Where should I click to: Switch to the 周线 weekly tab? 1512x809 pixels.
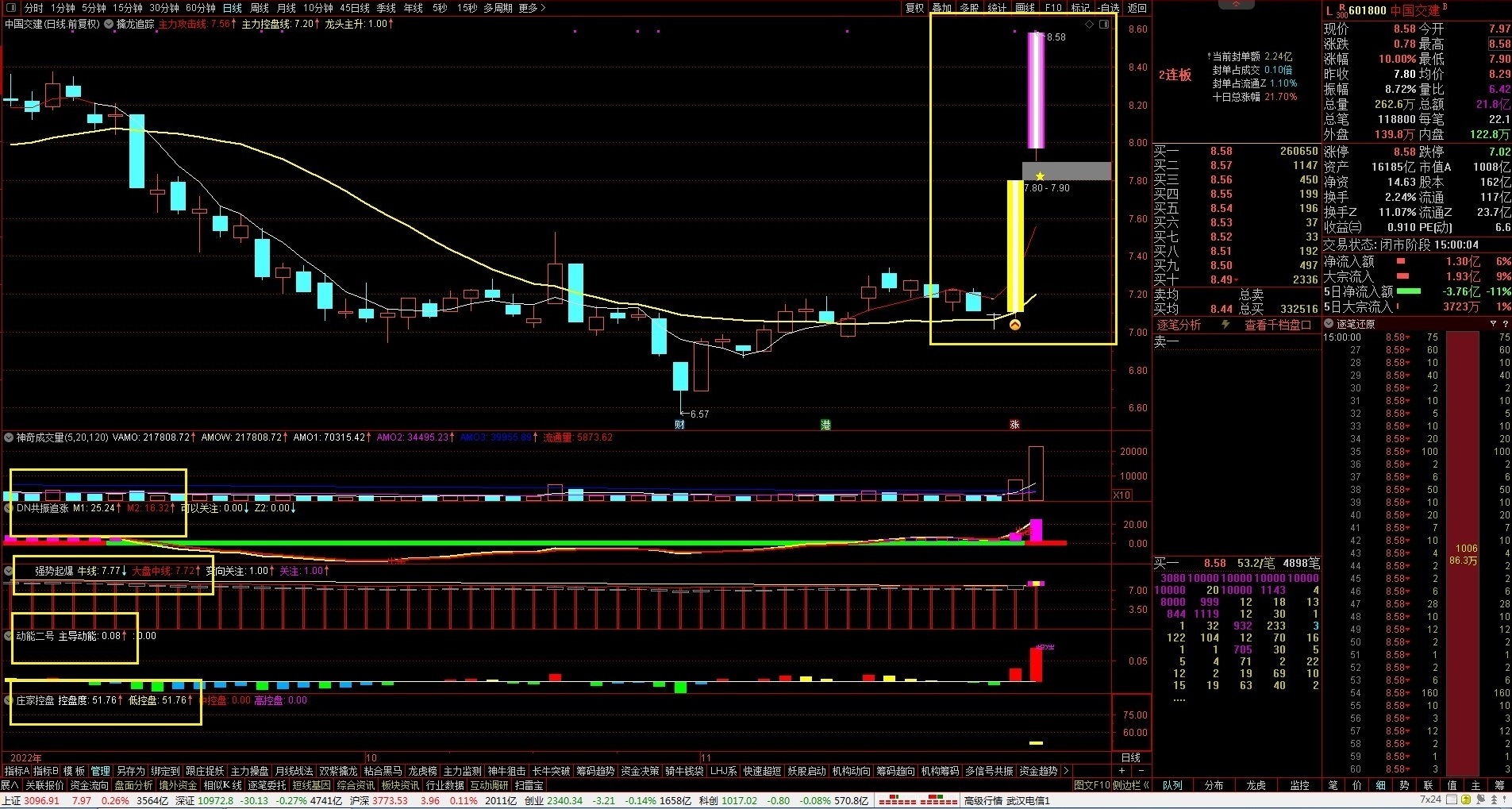coord(260,8)
